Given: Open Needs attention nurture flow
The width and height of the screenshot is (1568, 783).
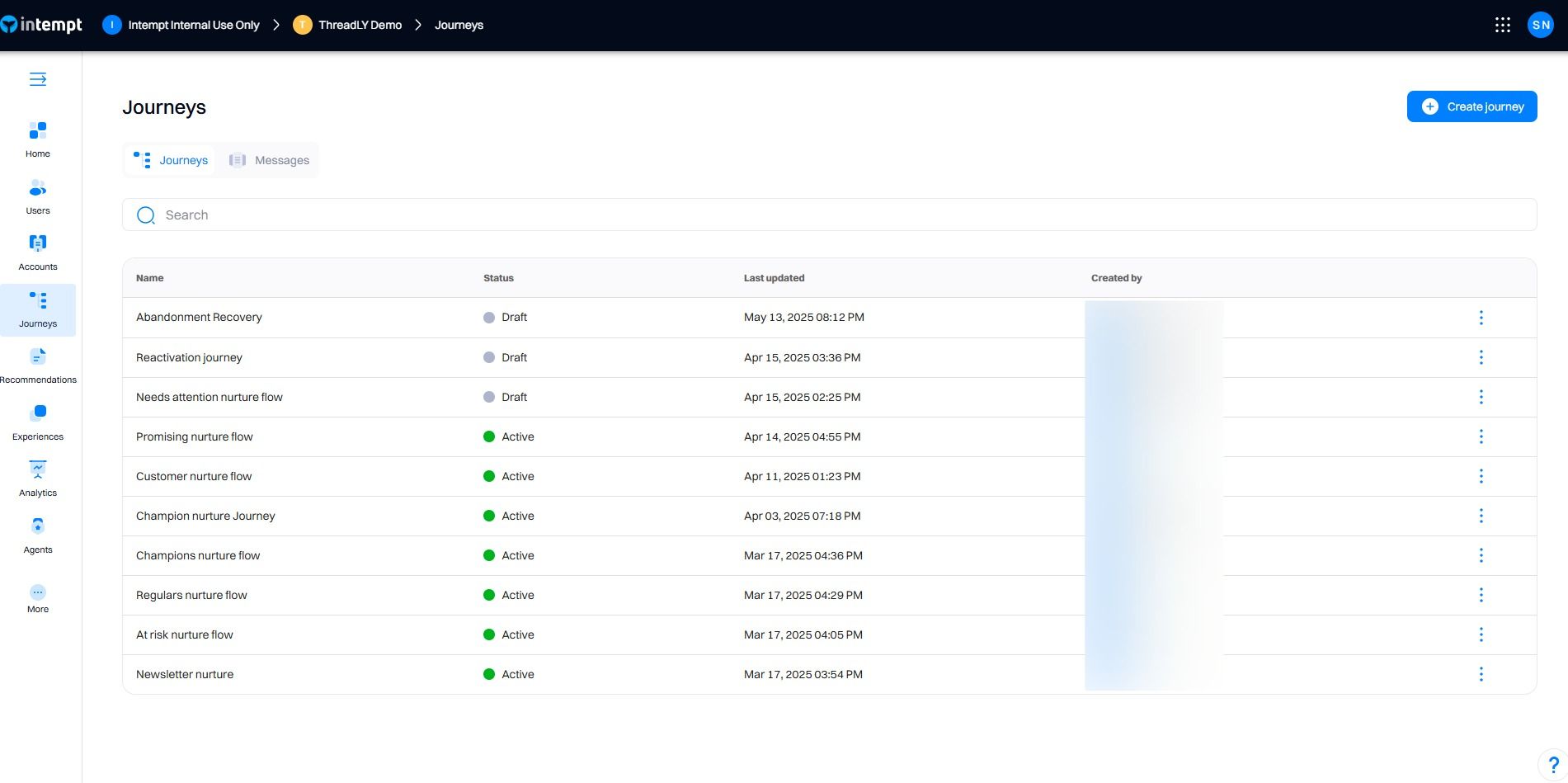Looking at the screenshot, I should (x=209, y=397).
